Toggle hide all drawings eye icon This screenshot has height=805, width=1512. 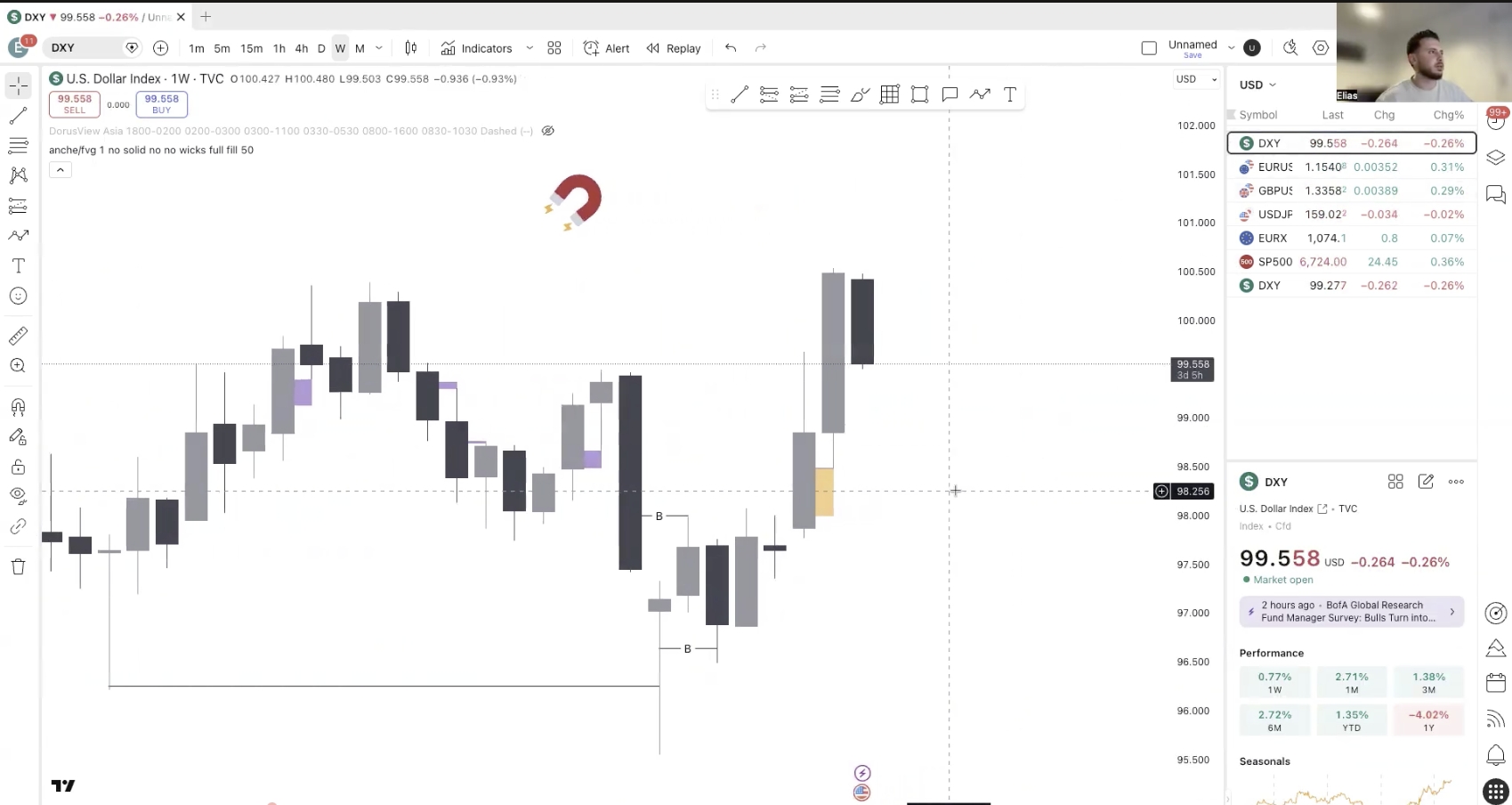[18, 494]
